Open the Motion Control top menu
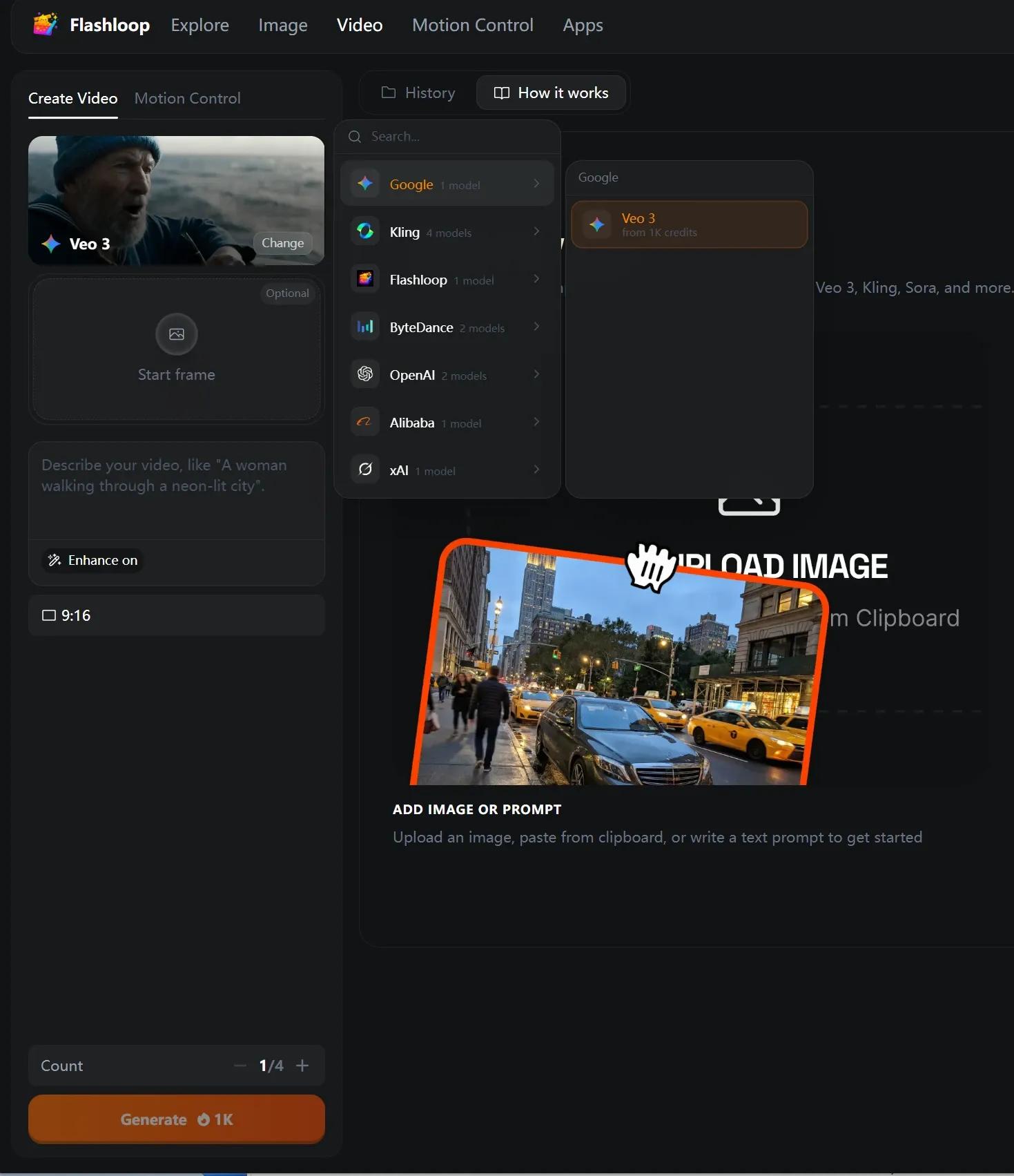Image resolution: width=1014 pixels, height=1176 pixels. (x=473, y=26)
